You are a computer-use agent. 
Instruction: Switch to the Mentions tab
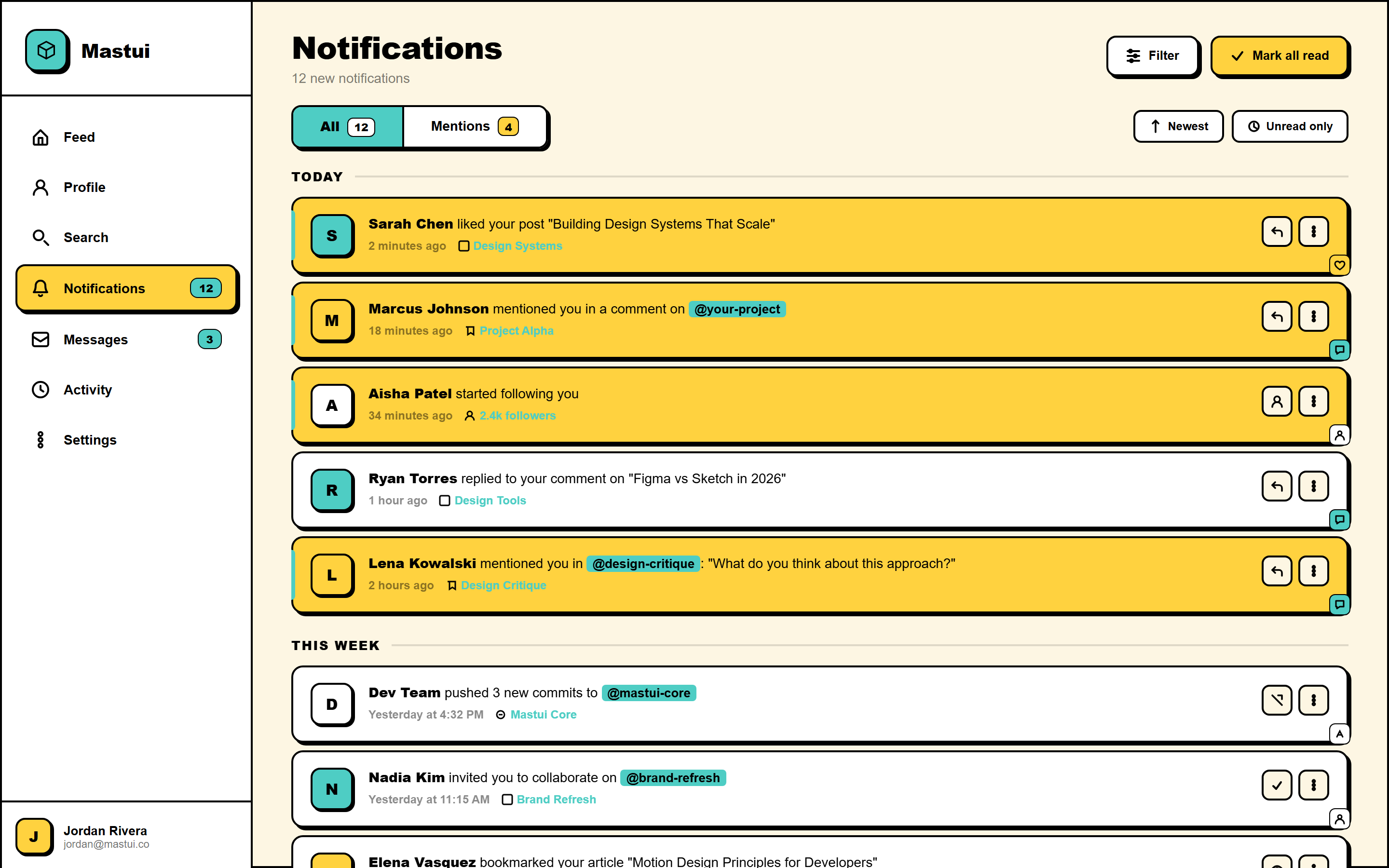475,126
